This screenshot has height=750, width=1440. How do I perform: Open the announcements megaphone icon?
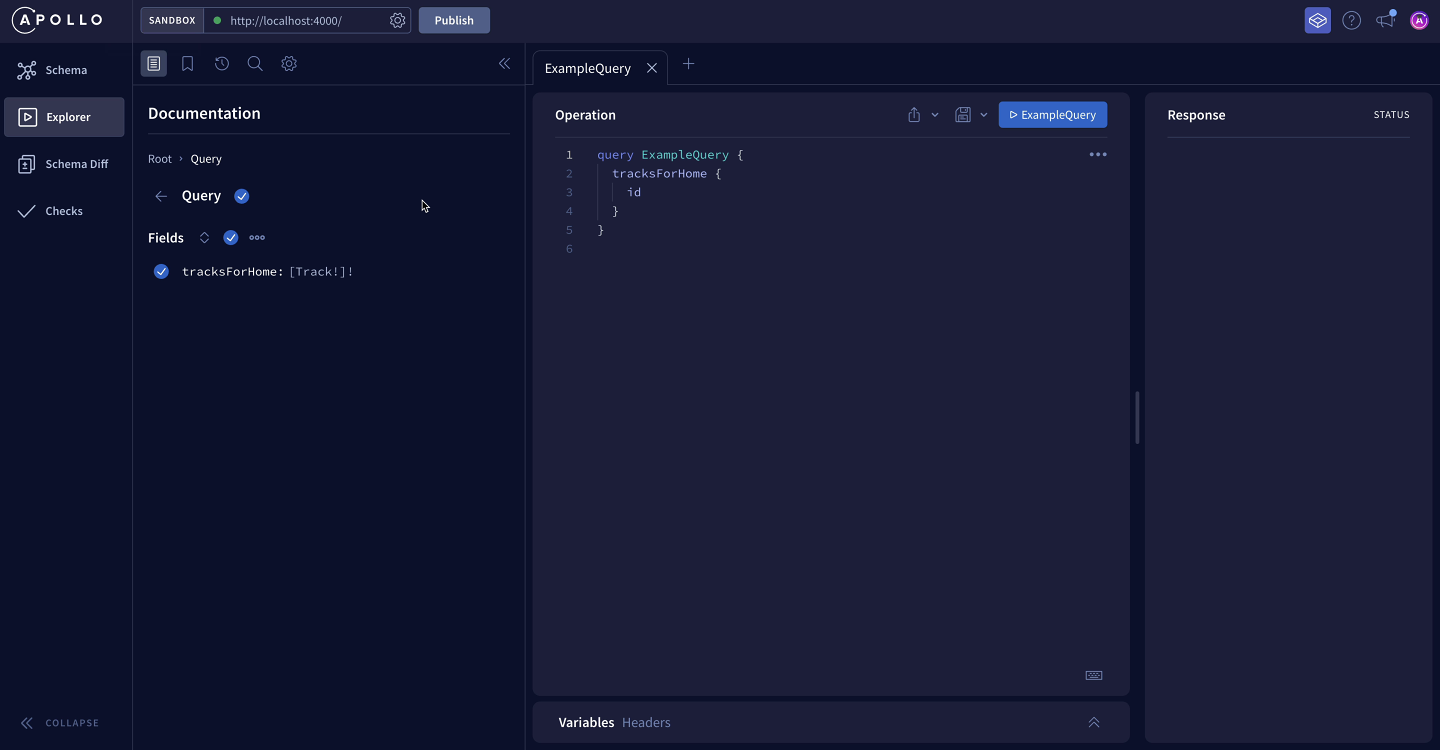pyautogui.click(x=1385, y=20)
